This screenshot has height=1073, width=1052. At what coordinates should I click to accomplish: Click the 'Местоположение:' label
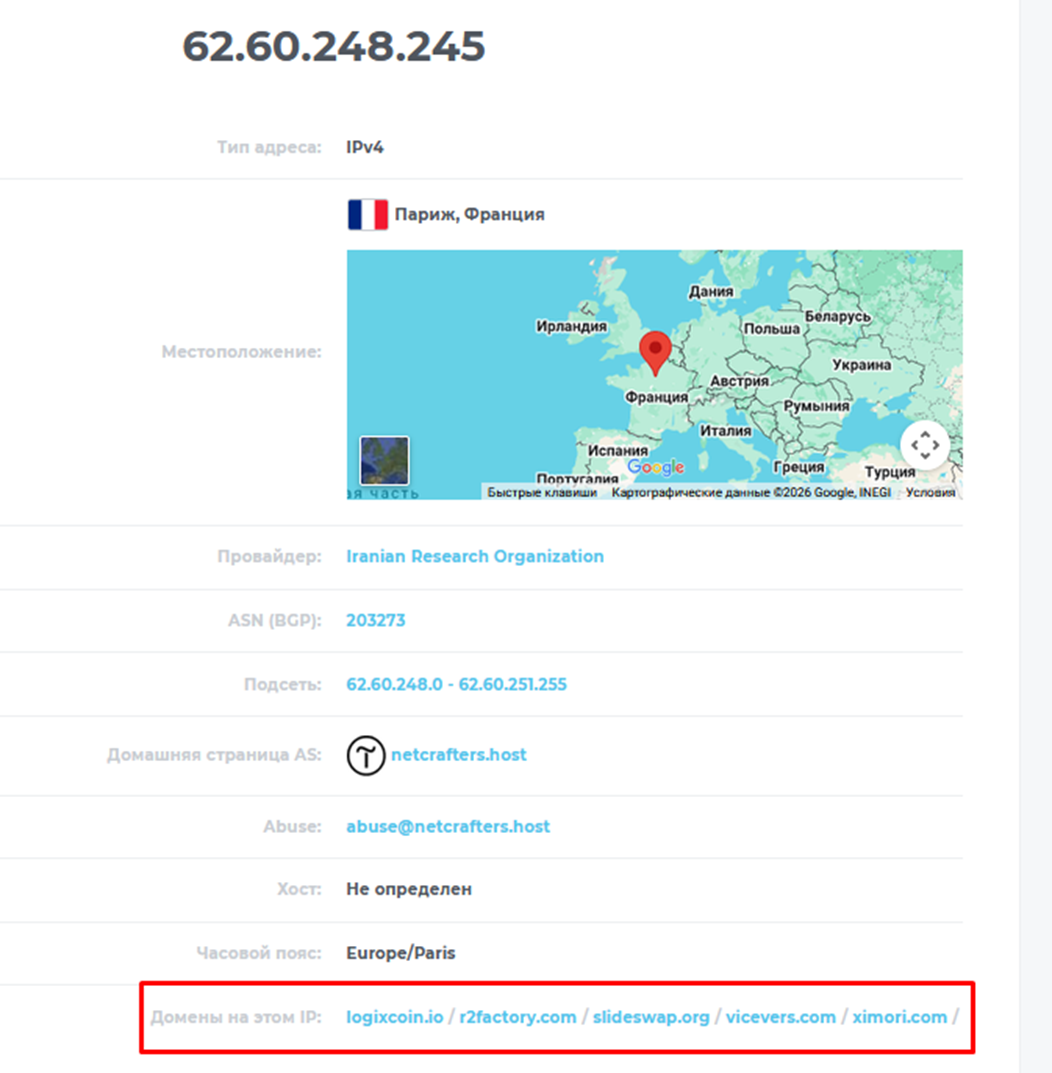click(242, 352)
